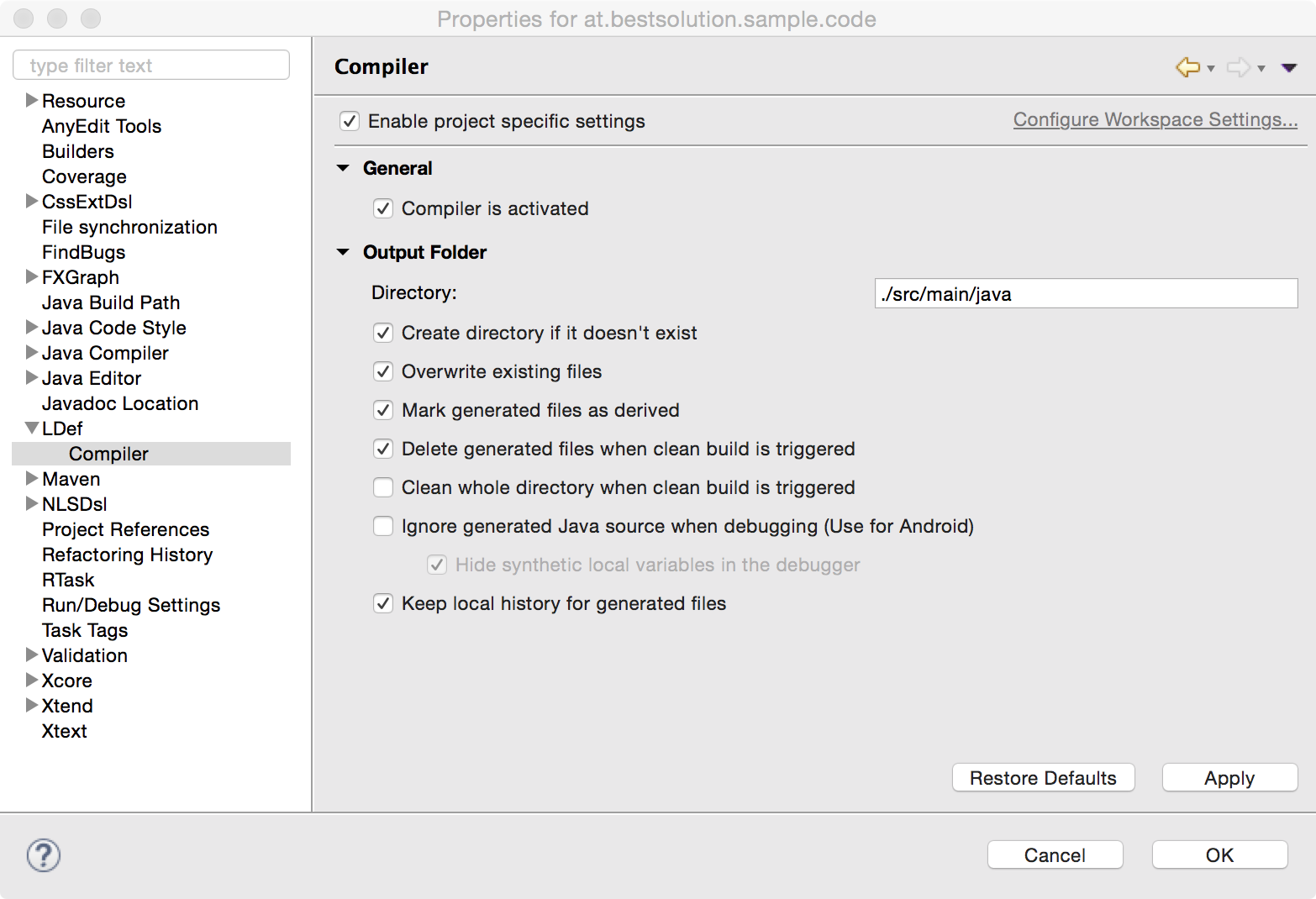Open the view menu triangle icon
Image resolution: width=1316 pixels, height=899 pixels.
tap(1288, 68)
